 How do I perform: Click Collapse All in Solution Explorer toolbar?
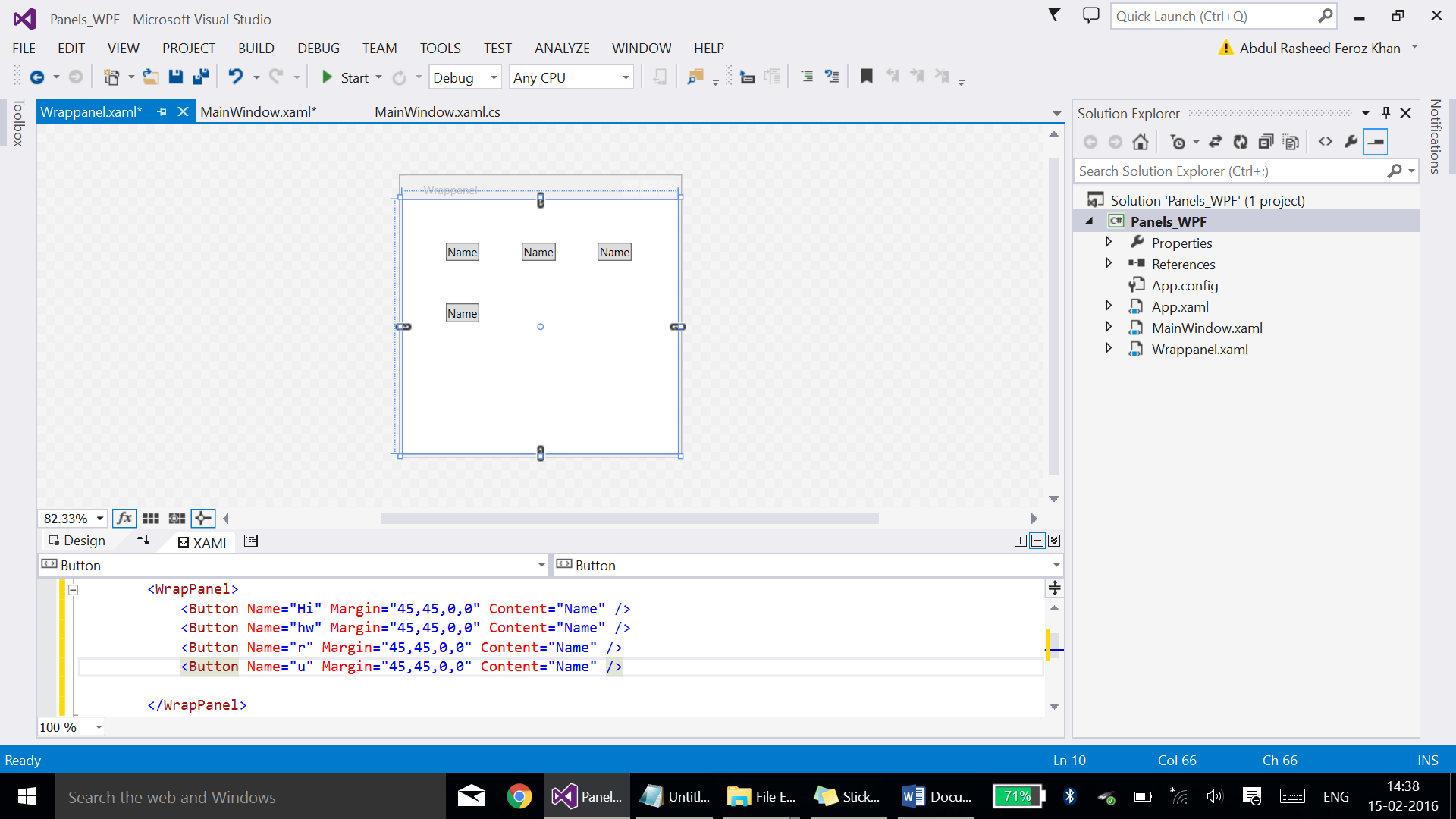[1266, 142]
